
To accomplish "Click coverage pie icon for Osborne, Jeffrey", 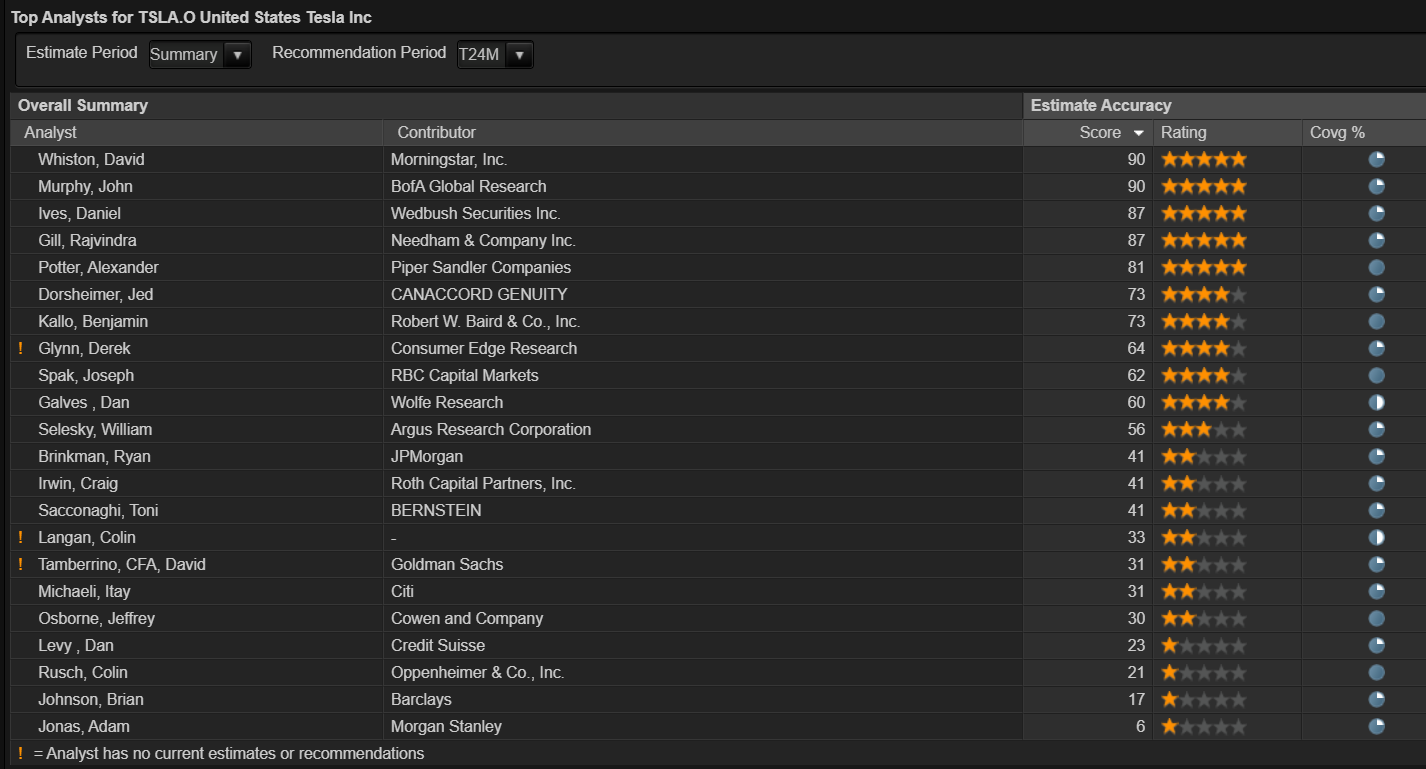I will point(1377,618).
